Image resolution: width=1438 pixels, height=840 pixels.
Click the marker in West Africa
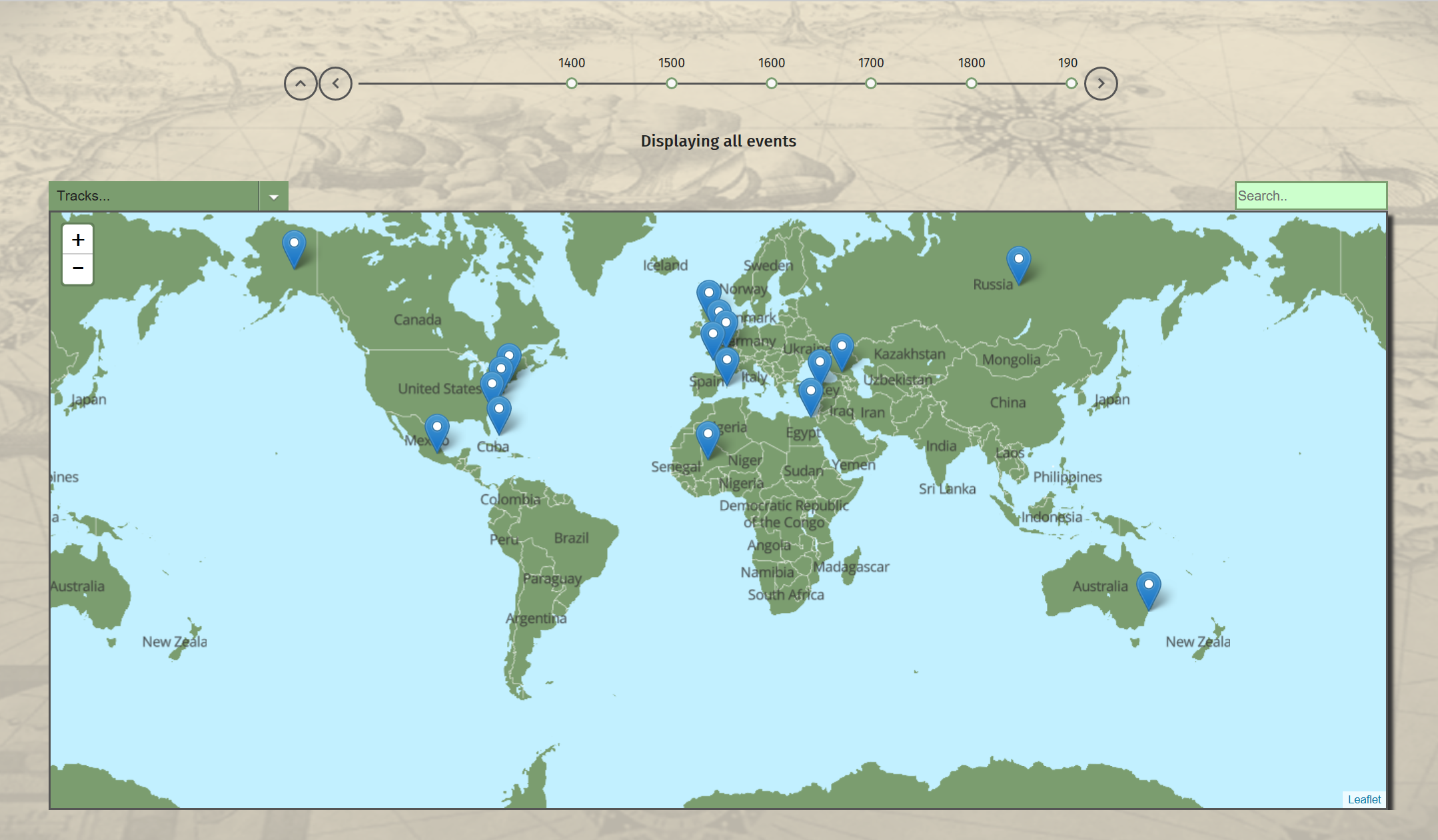click(708, 438)
